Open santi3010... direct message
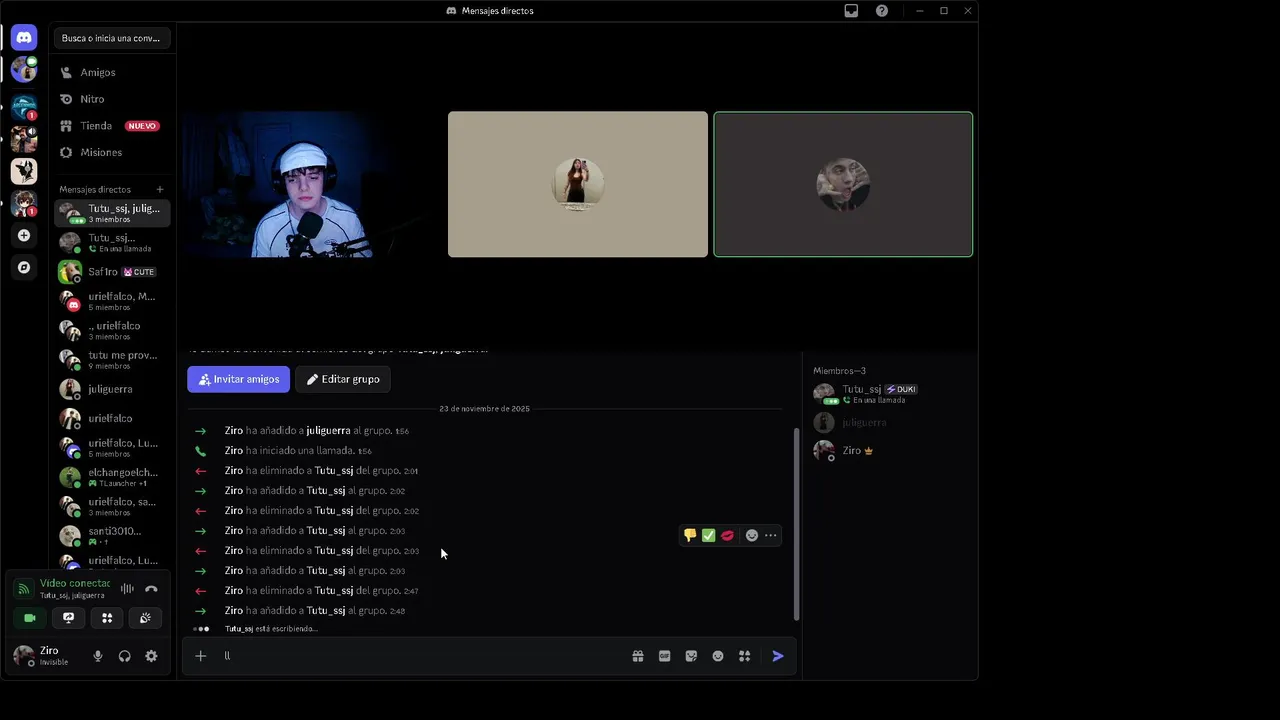Viewport: 1280px width, 720px height. pyautogui.click(x=112, y=536)
